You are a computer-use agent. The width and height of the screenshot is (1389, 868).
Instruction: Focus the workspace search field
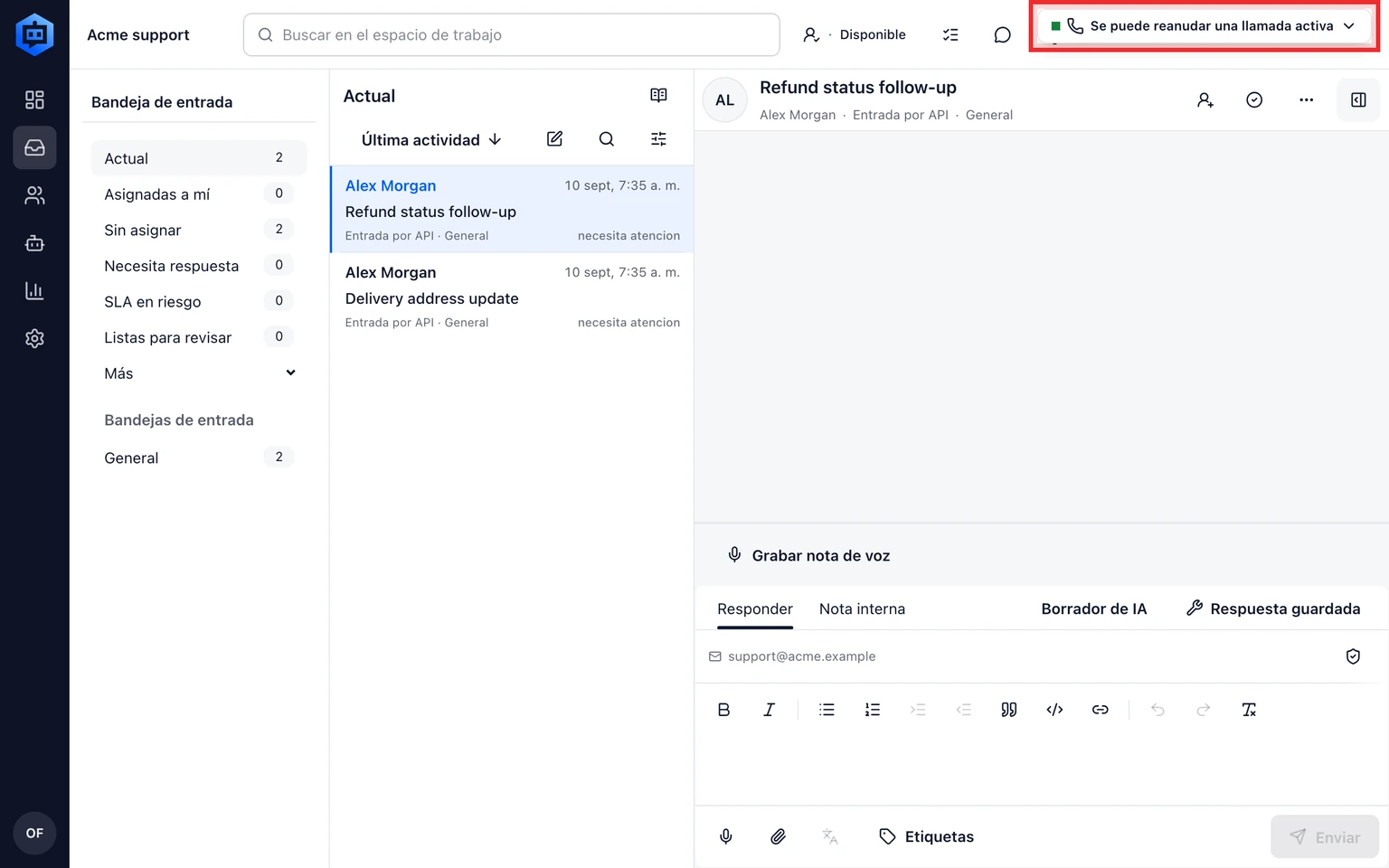(512, 34)
